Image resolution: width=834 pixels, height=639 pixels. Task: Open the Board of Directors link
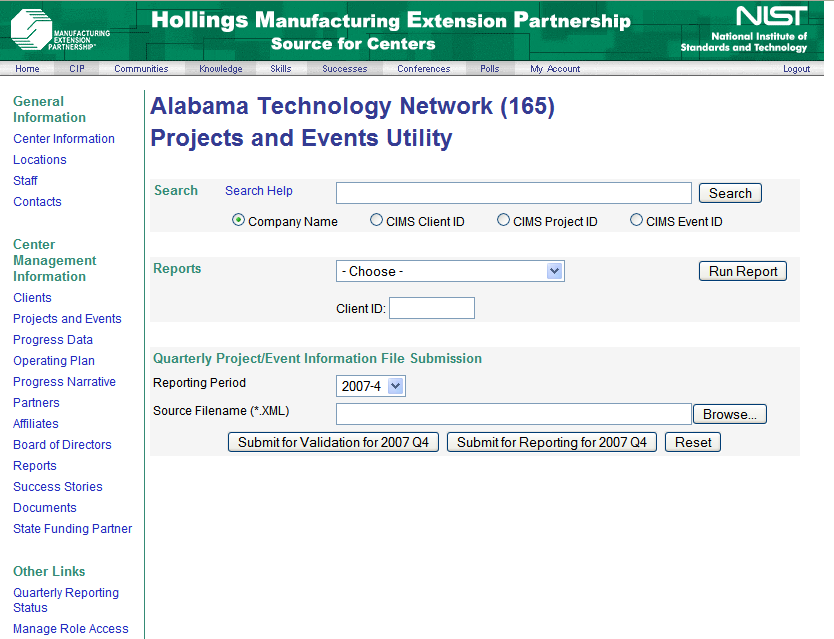62,444
